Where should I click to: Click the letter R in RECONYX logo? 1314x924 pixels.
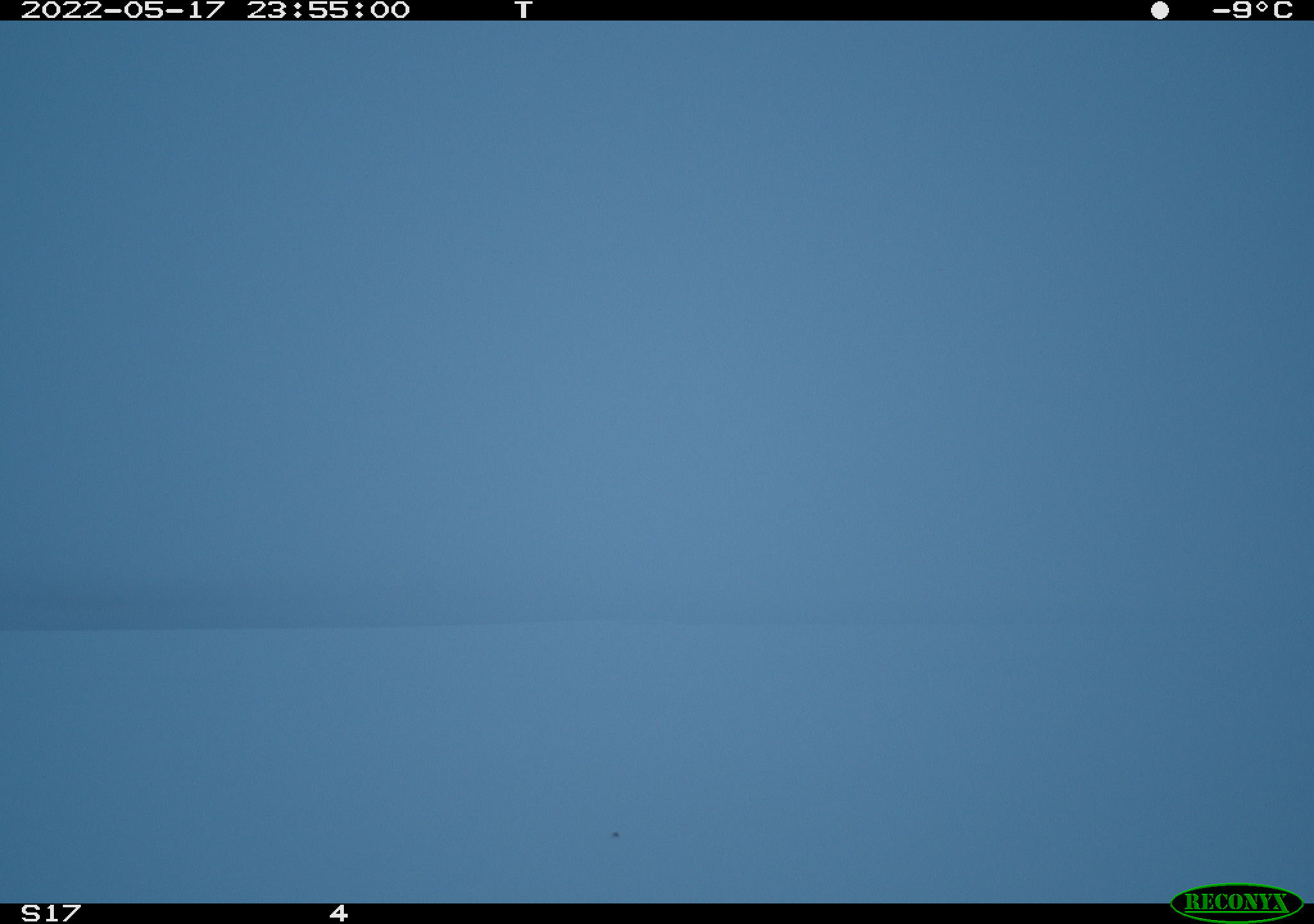click(x=1191, y=902)
